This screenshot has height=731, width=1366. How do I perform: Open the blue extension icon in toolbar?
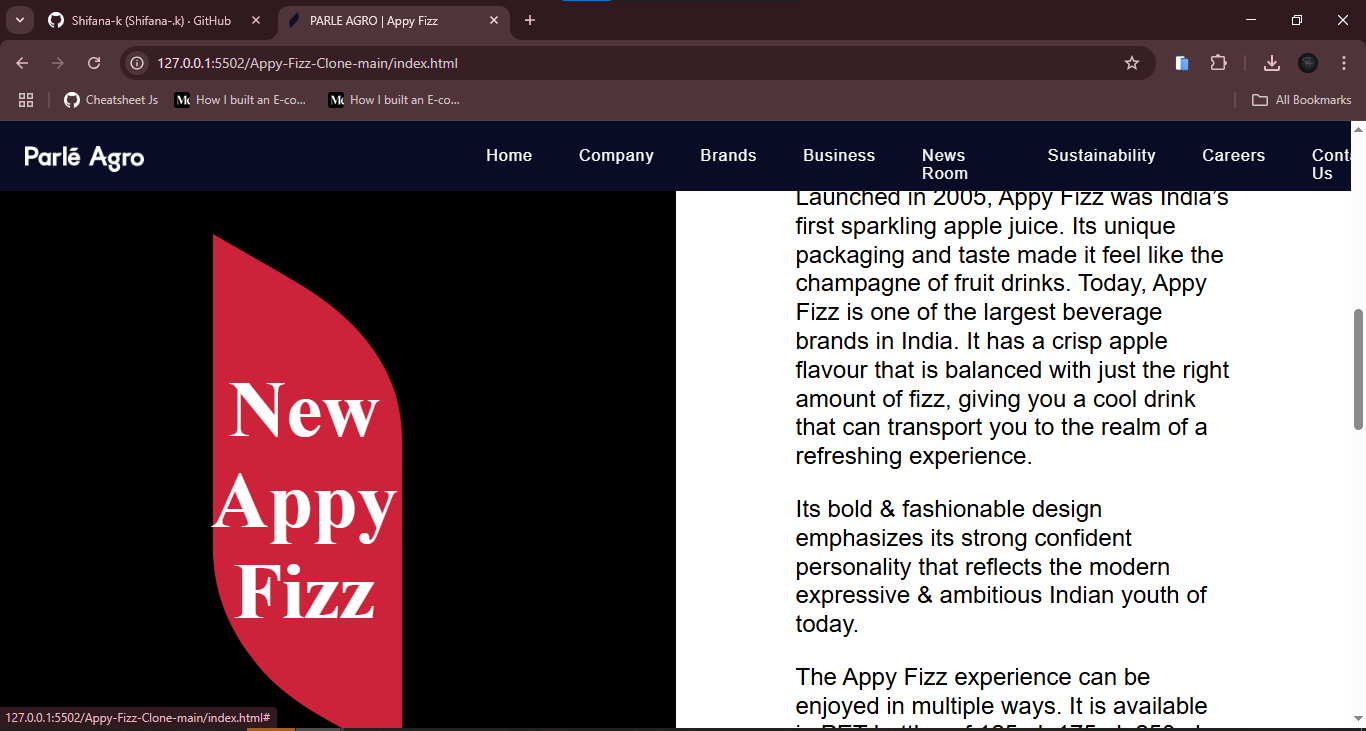[1182, 63]
